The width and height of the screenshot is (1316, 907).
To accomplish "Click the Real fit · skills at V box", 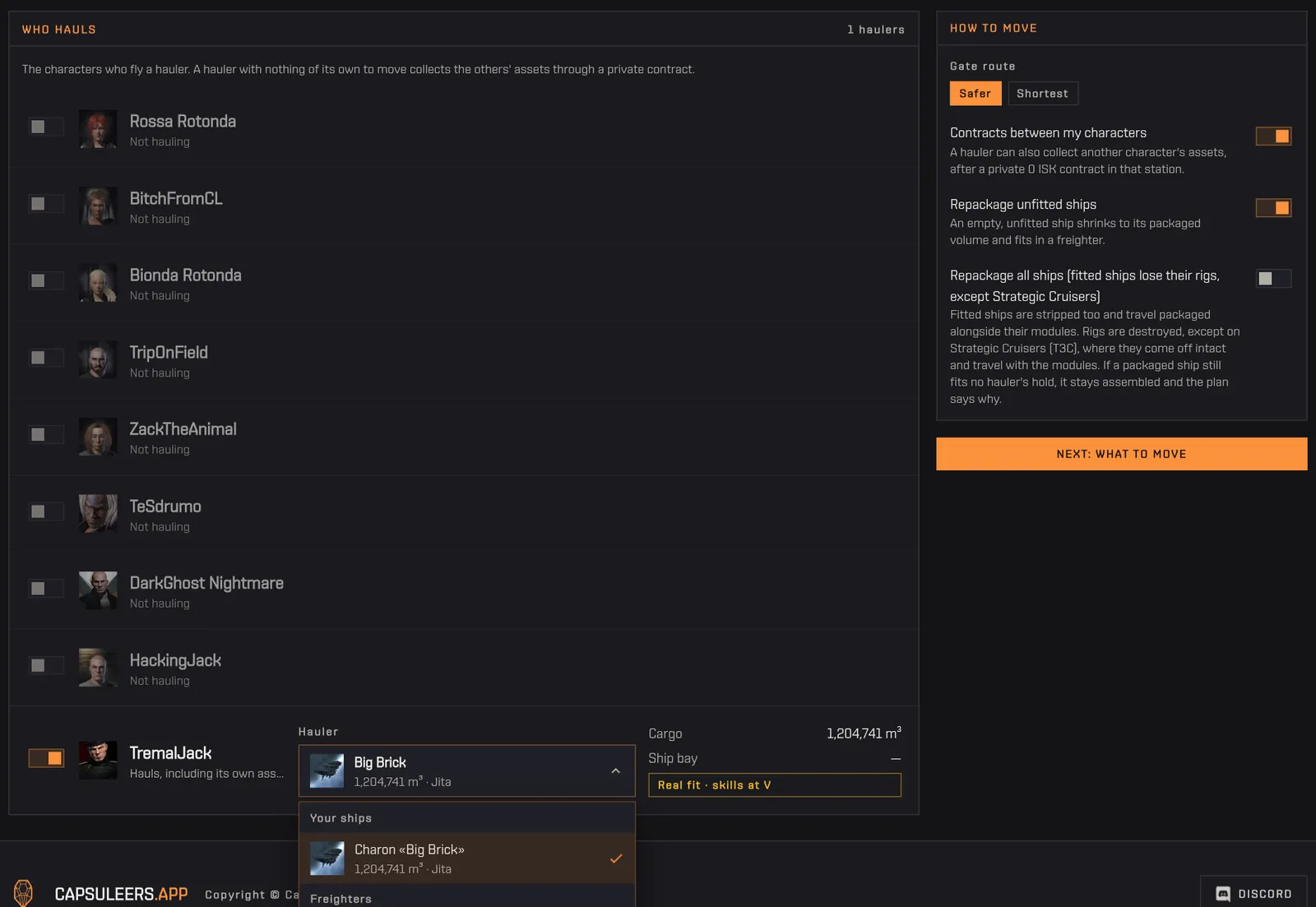I will coord(775,785).
